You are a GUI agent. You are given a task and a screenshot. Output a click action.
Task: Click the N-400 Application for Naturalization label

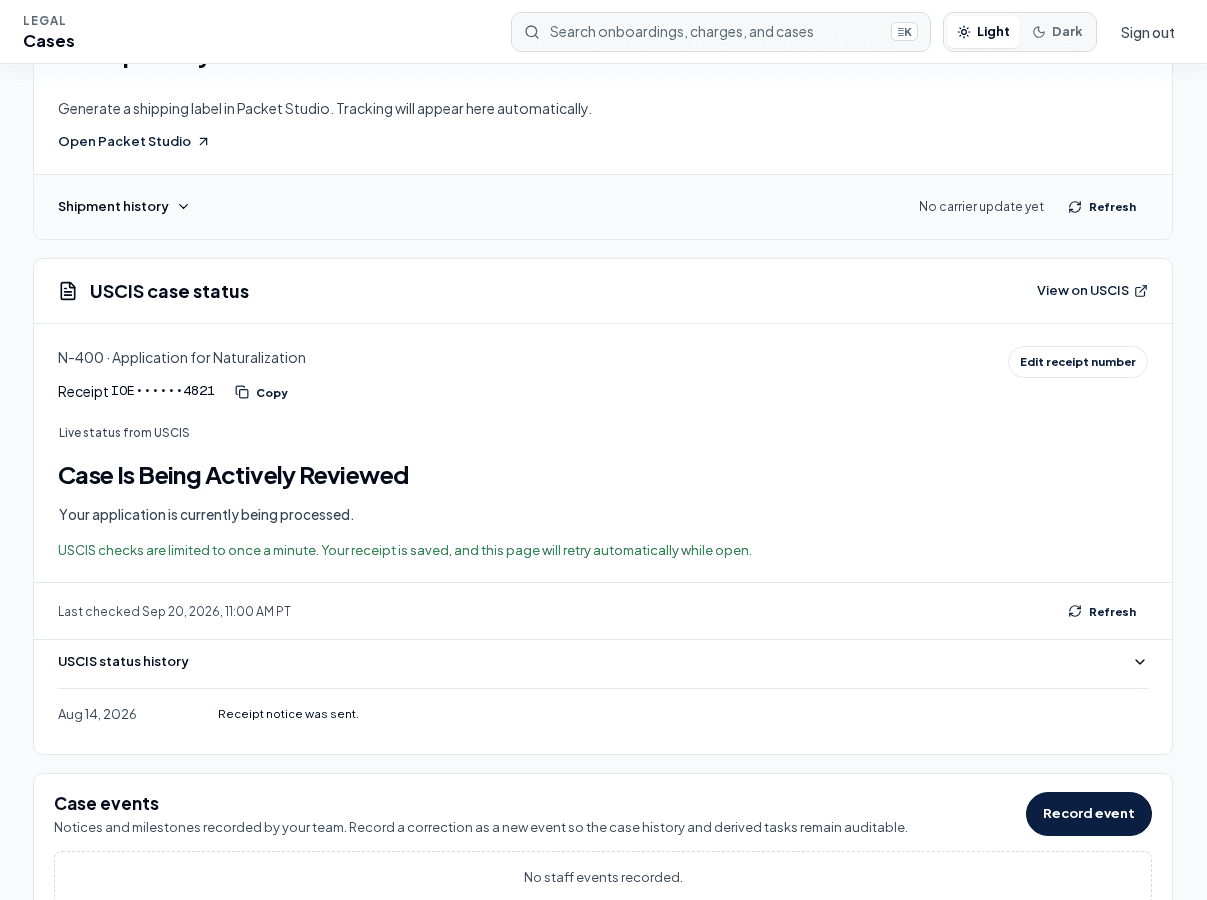point(182,357)
